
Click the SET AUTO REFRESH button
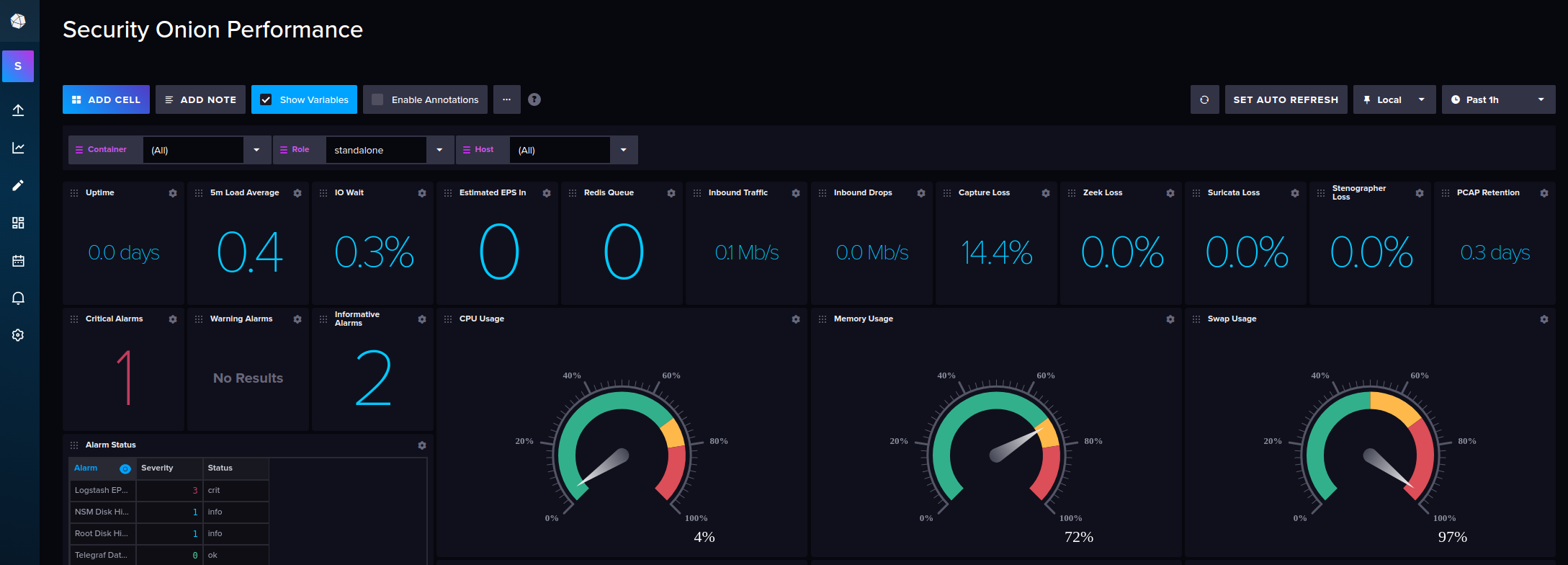[1286, 99]
